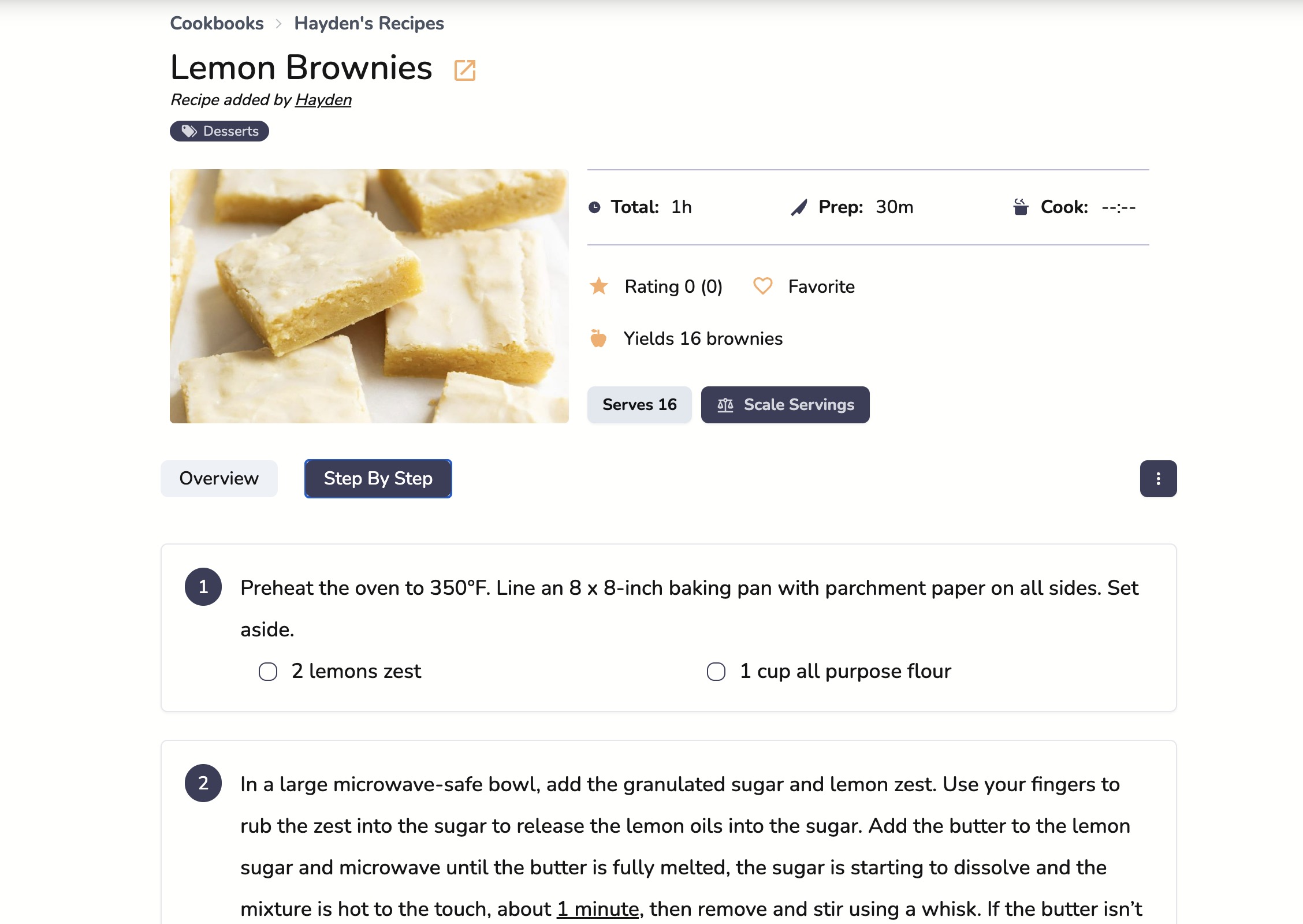Check off the 2 lemons zest ingredient
Image resolution: width=1303 pixels, height=924 pixels.
point(268,672)
